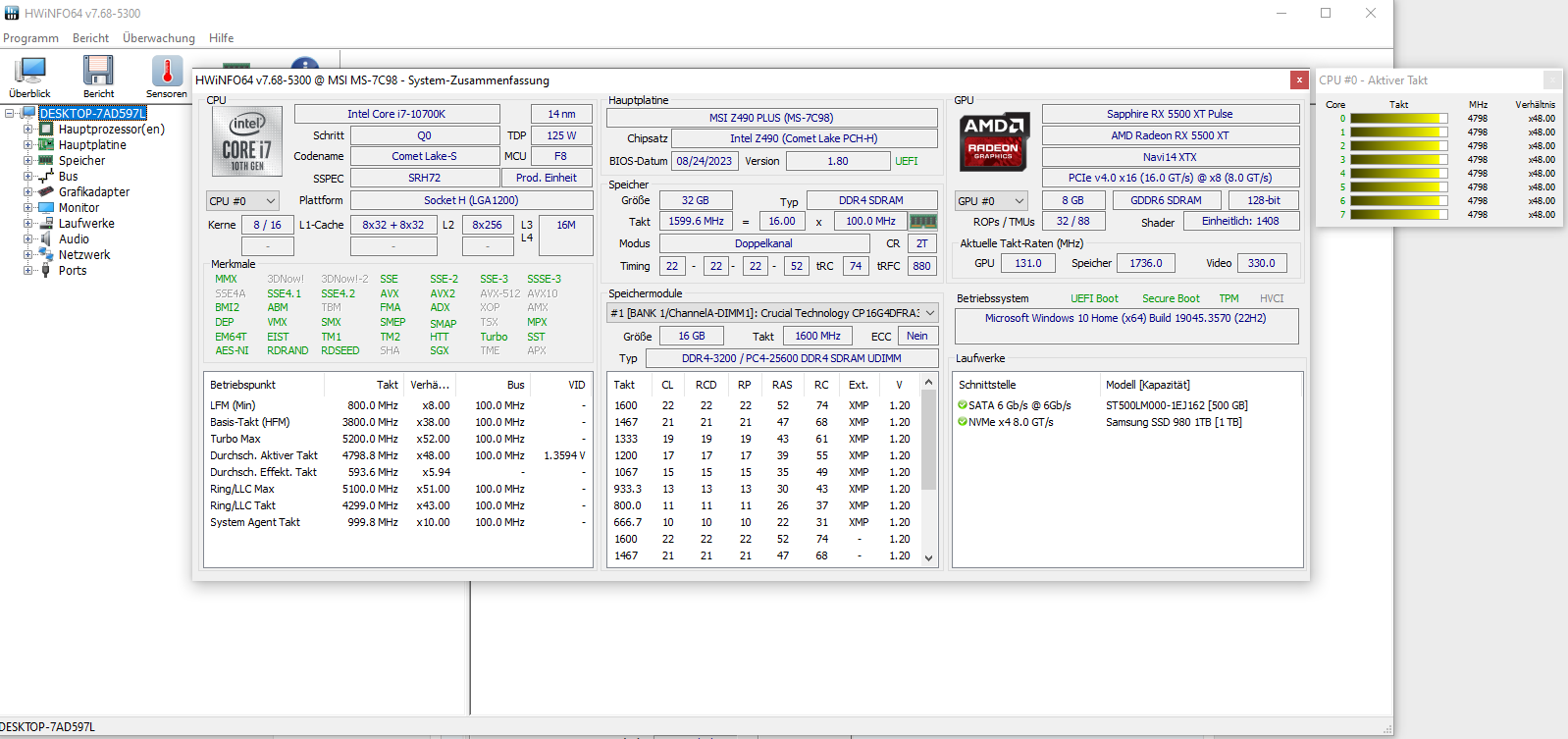Screen dimensions: 1568x739
Task: Click the Samsung SSD 980 1TB entry
Action: click(1174, 422)
